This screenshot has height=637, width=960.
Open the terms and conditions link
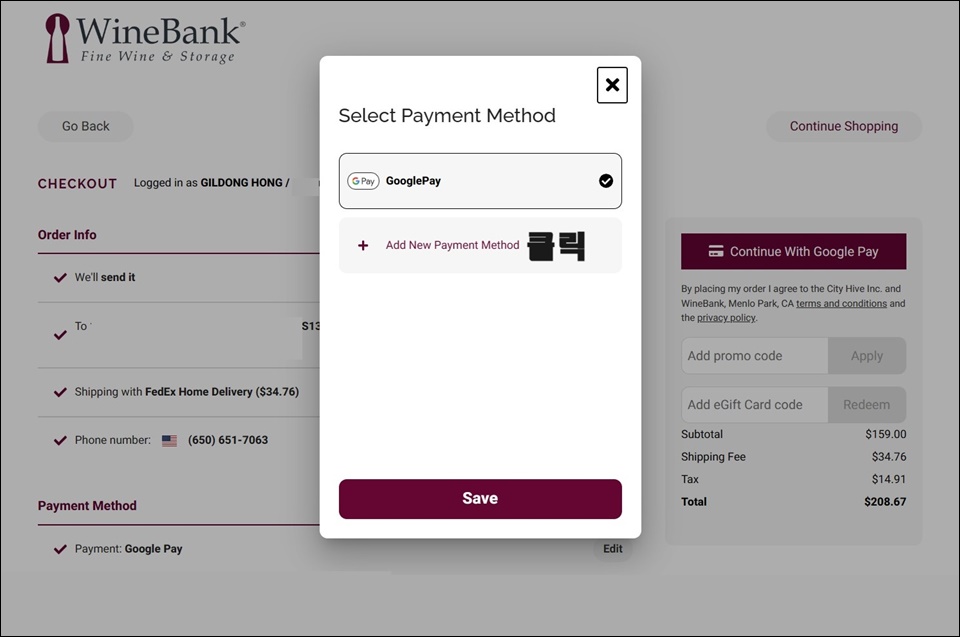click(x=841, y=303)
